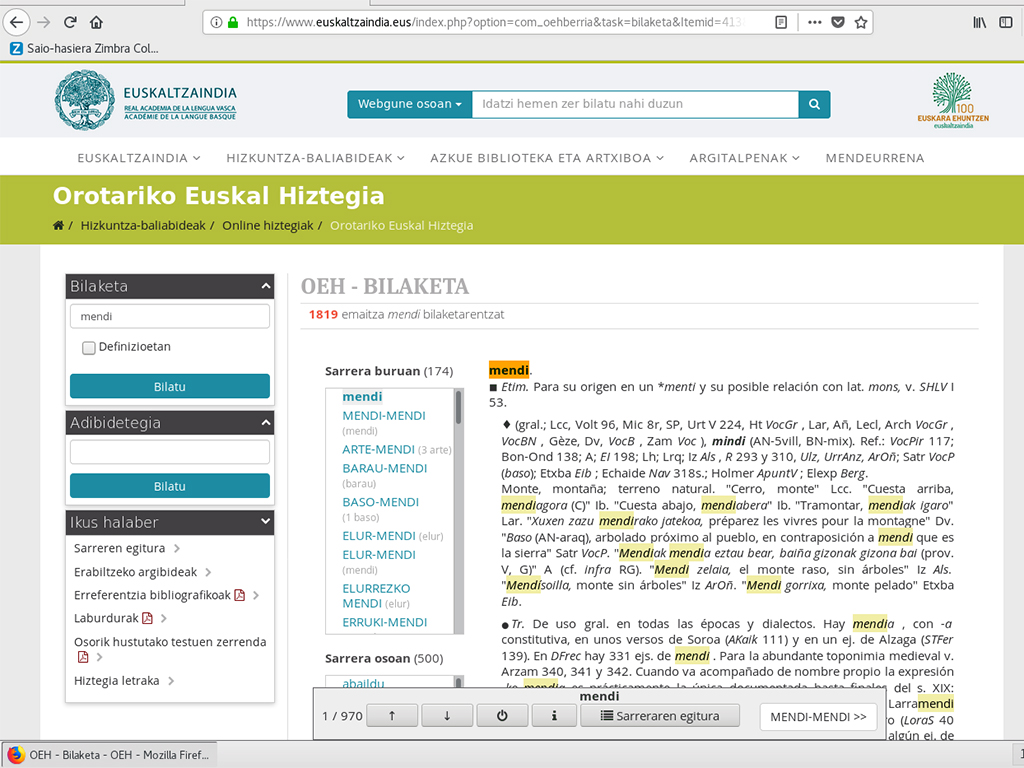The image size is (1024, 768).
Task: Click the Euskaltzaindia logo
Action: [145, 101]
